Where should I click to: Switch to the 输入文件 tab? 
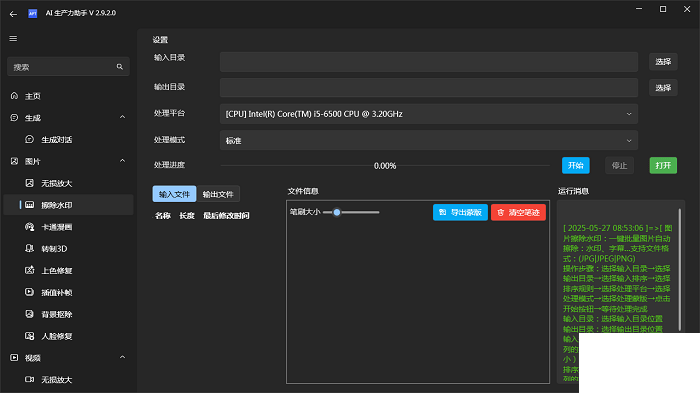(x=174, y=194)
